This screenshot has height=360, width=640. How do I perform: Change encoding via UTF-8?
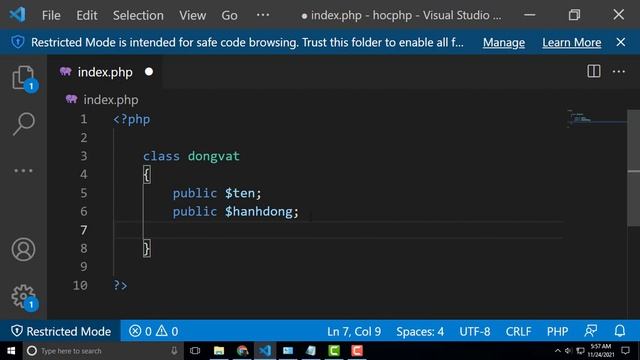[x=475, y=331]
